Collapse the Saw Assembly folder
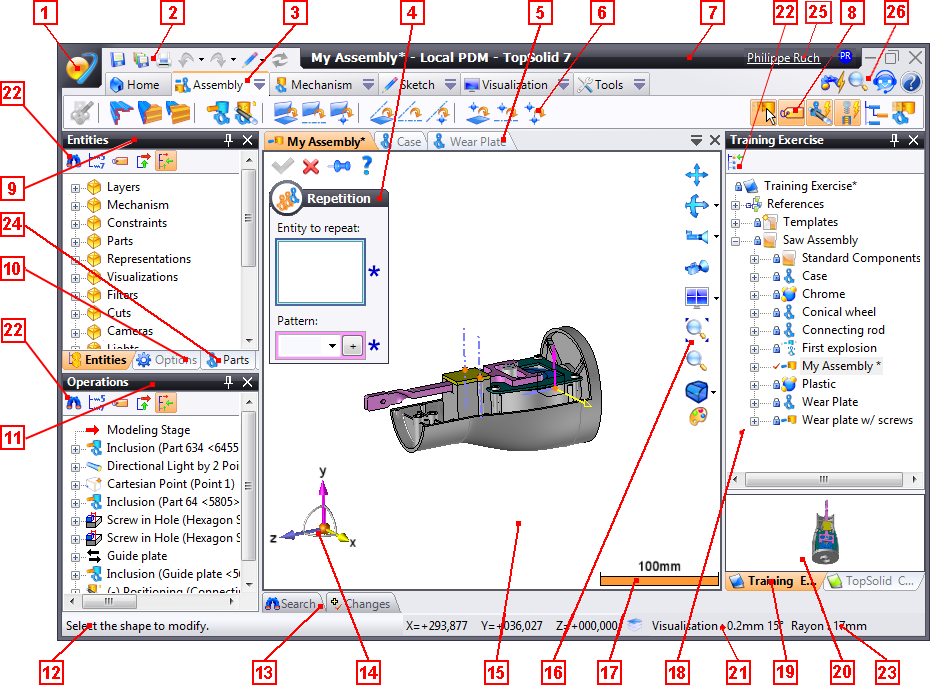 pos(737,240)
